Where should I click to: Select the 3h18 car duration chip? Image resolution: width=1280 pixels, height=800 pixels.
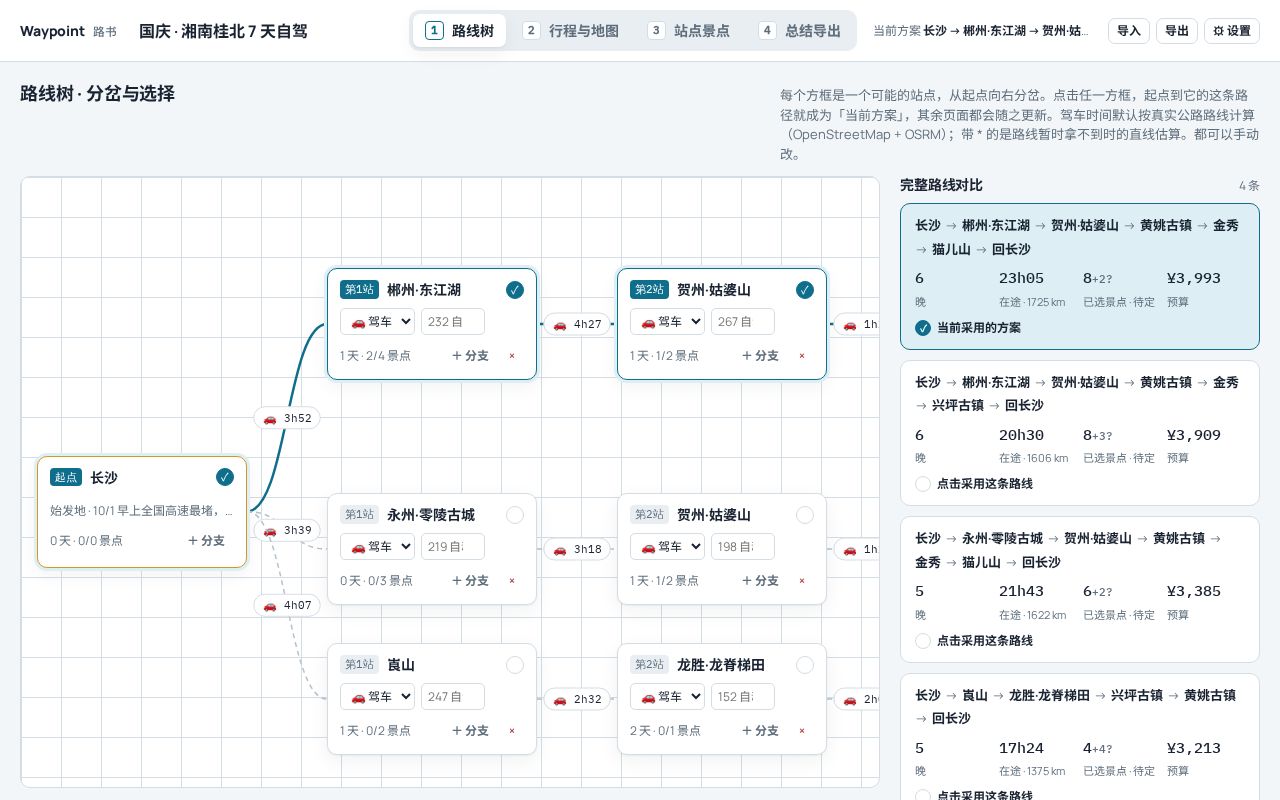(x=577, y=549)
